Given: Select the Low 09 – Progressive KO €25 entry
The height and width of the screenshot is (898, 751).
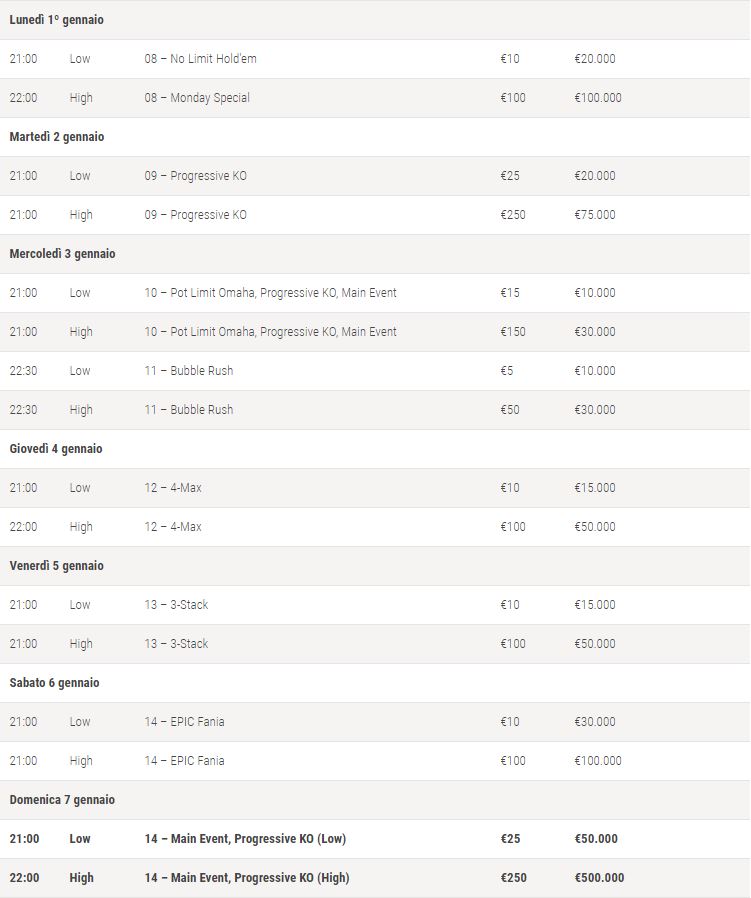Looking at the screenshot, I should point(375,176).
